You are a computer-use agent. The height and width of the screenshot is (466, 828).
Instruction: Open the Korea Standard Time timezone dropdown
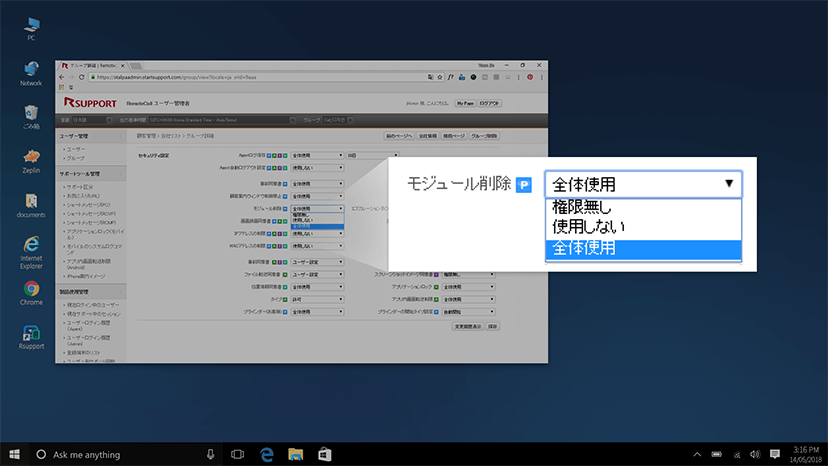point(222,120)
